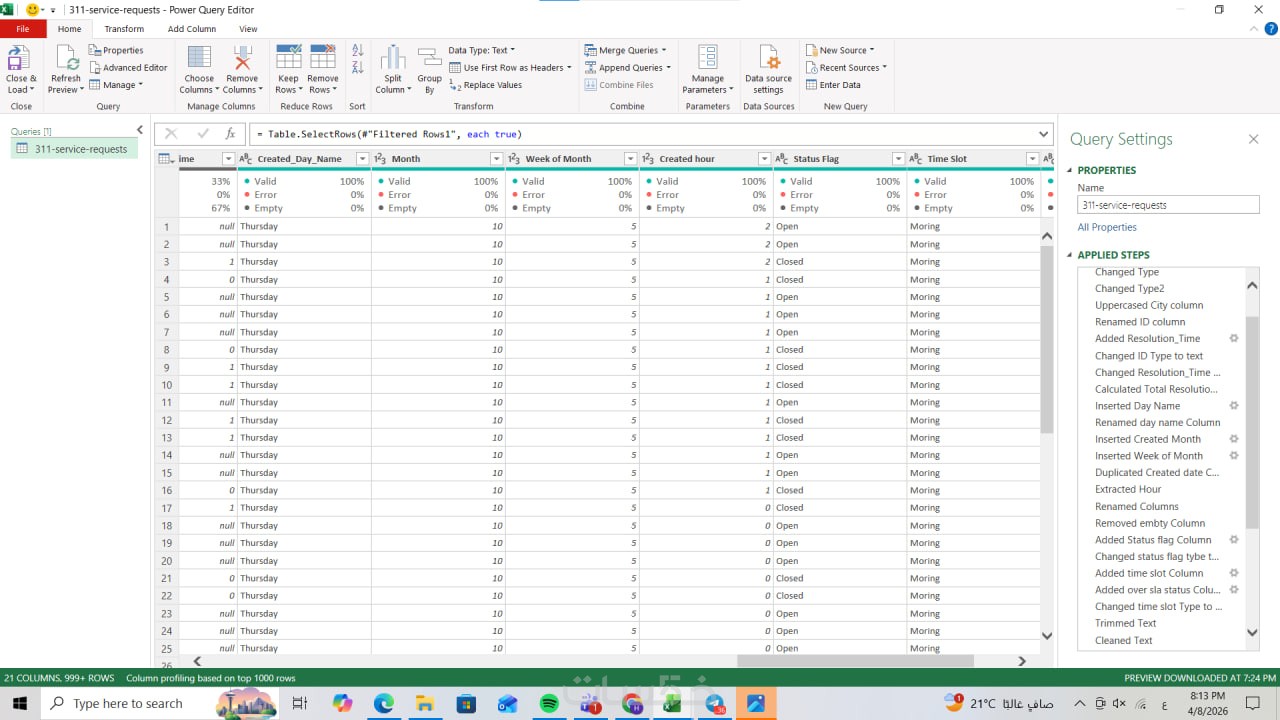Image resolution: width=1280 pixels, height=720 pixels.
Task: Open settings gear for Added Status flag Column
Action: pyautogui.click(x=1233, y=539)
